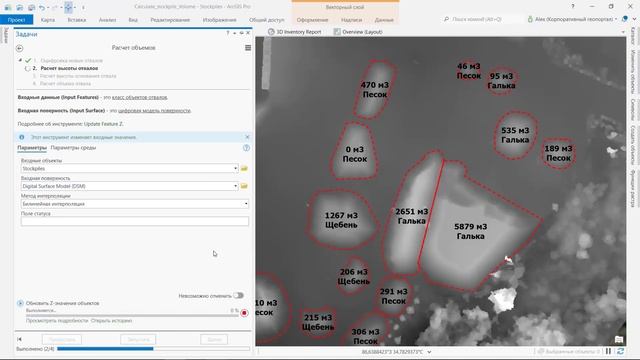
Task: Open the quick access toolbar customize arrow
Action: coord(83,7)
